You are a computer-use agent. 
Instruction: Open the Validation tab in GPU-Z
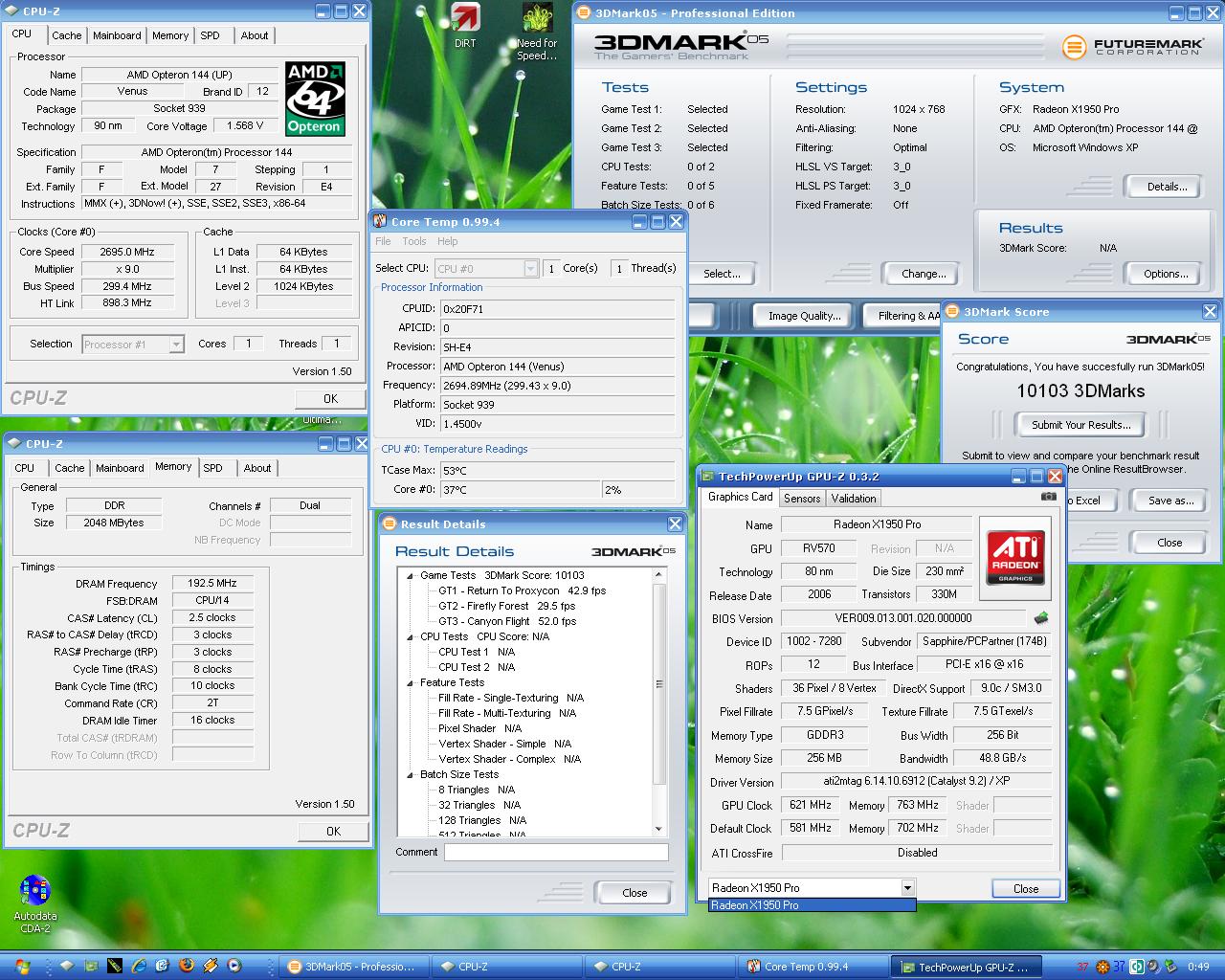[853, 499]
